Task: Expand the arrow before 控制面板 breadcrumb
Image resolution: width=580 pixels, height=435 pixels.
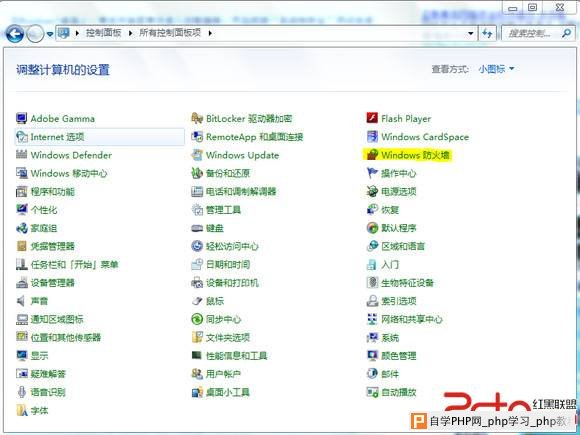Action: 77,33
